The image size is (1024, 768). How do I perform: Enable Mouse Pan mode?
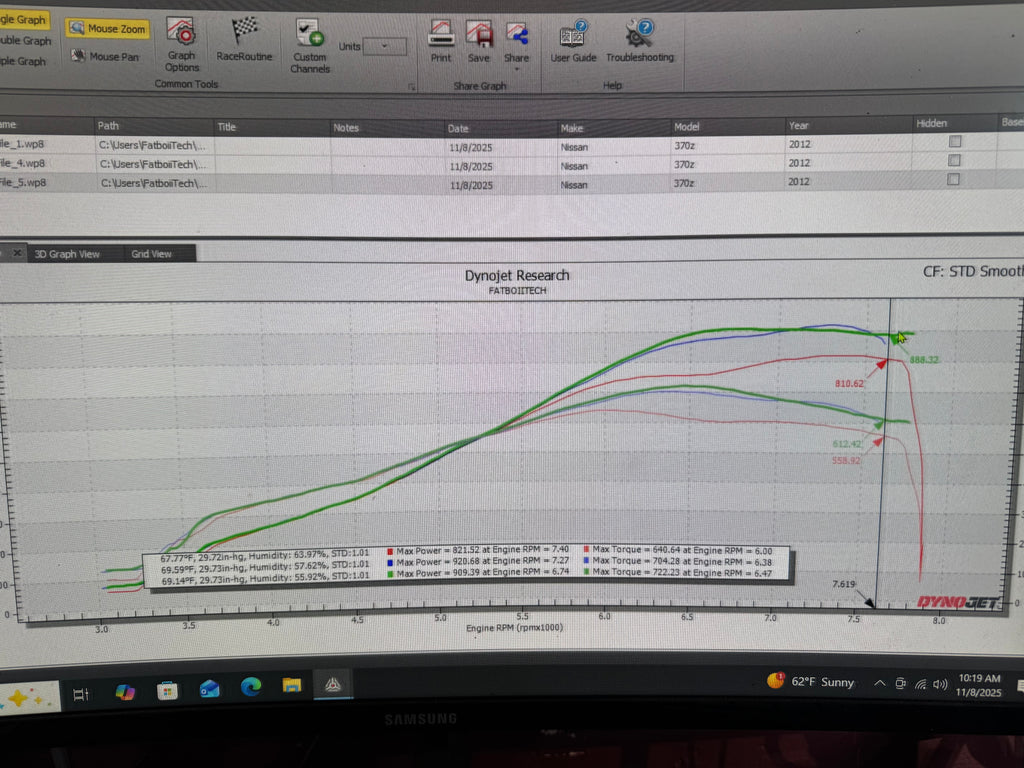[106, 57]
